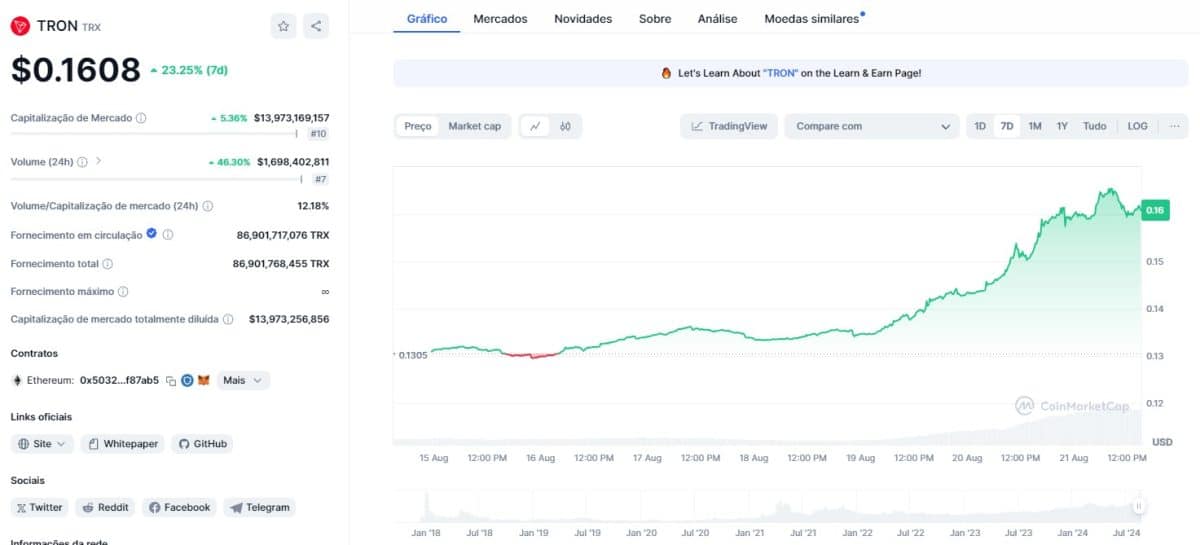Switch the chart to Market cap
The height and width of the screenshot is (545, 1200).
coord(474,126)
